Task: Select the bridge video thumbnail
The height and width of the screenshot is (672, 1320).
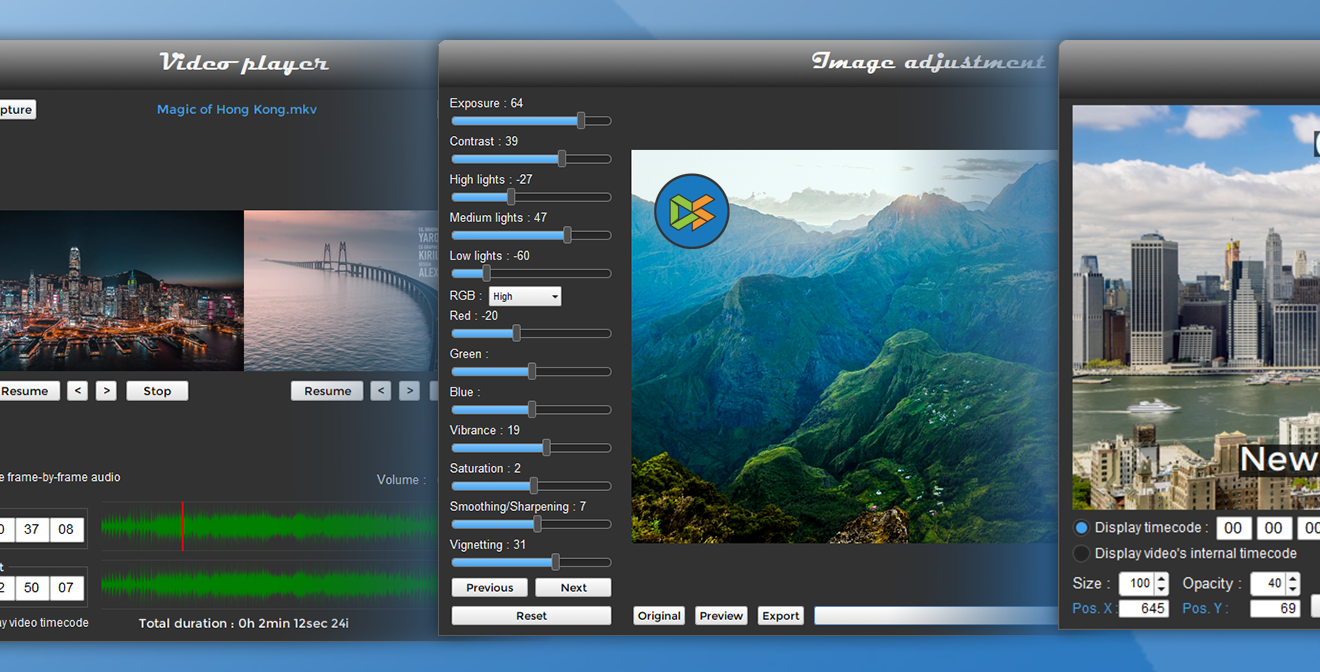Action: pos(341,290)
